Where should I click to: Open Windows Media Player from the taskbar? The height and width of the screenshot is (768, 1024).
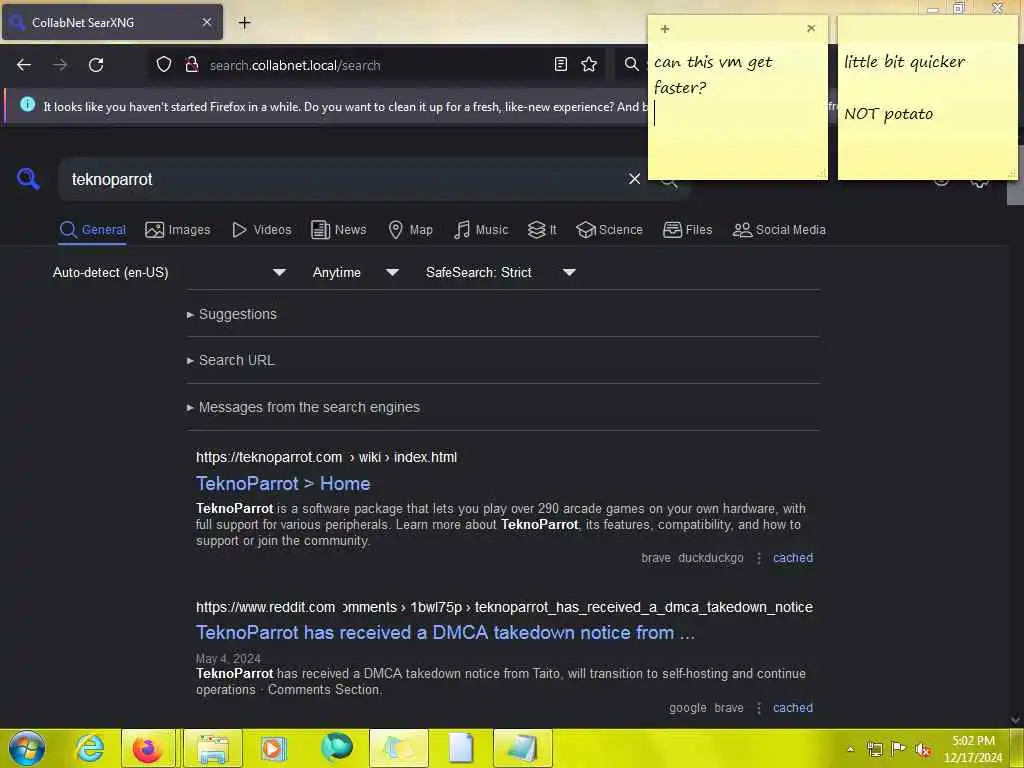tap(273, 748)
